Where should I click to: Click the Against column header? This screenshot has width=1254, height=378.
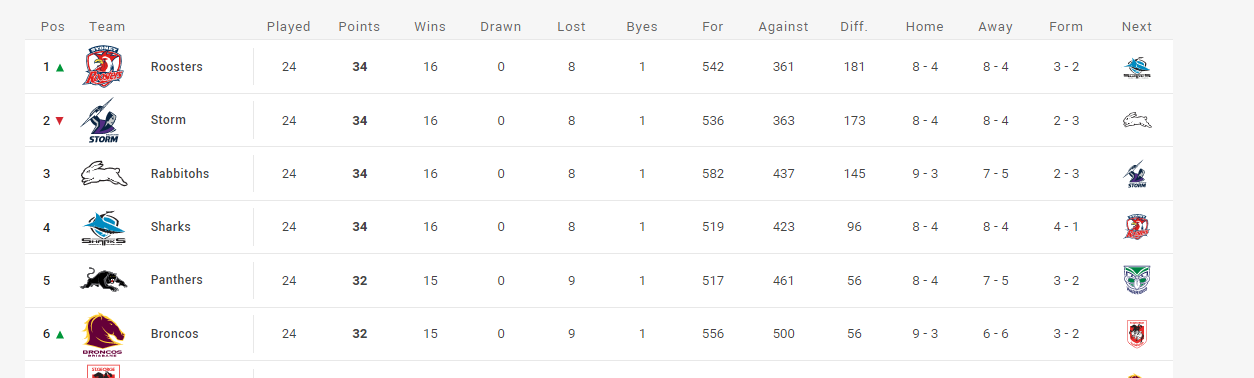(783, 27)
